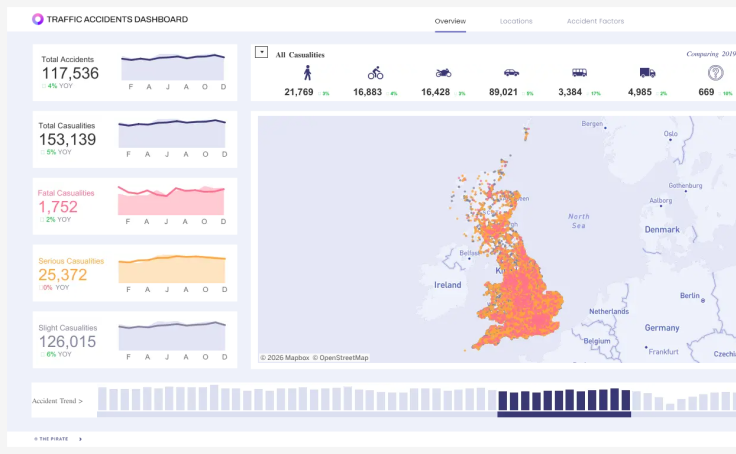Select the bus casualties icon
This screenshot has width=736, height=454.
pyautogui.click(x=579, y=73)
